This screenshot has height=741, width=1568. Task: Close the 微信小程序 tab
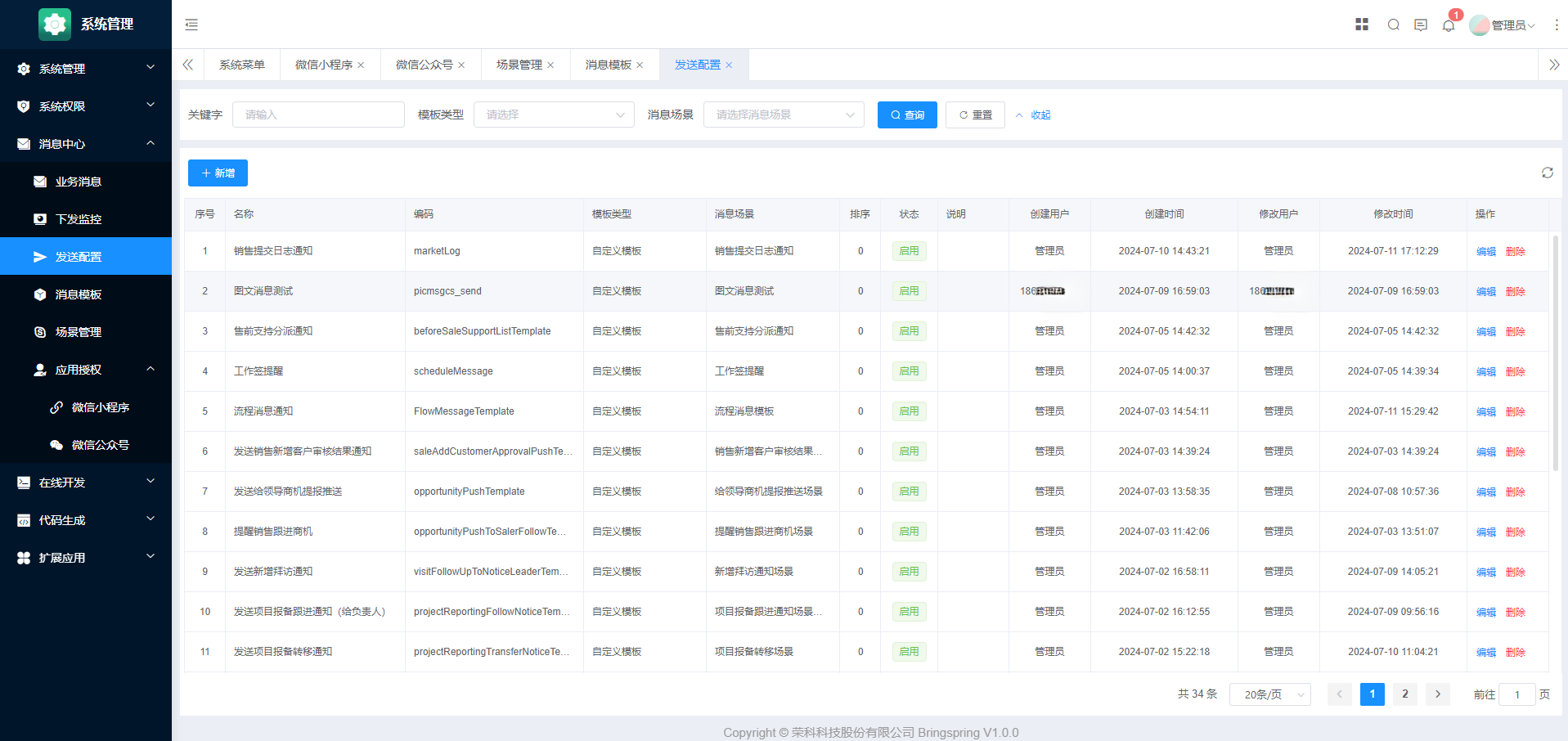coord(362,65)
